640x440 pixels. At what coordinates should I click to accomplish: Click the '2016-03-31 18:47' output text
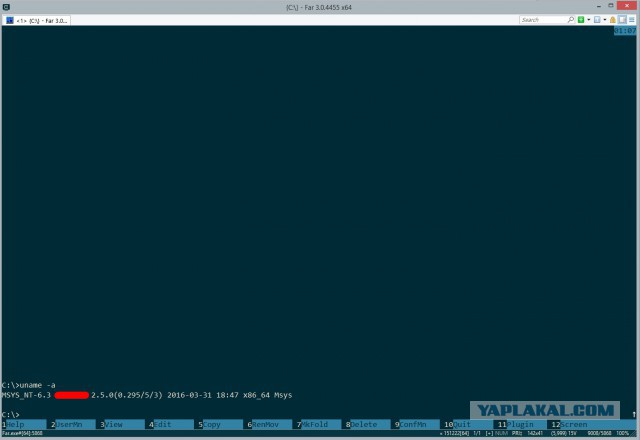click(203, 395)
